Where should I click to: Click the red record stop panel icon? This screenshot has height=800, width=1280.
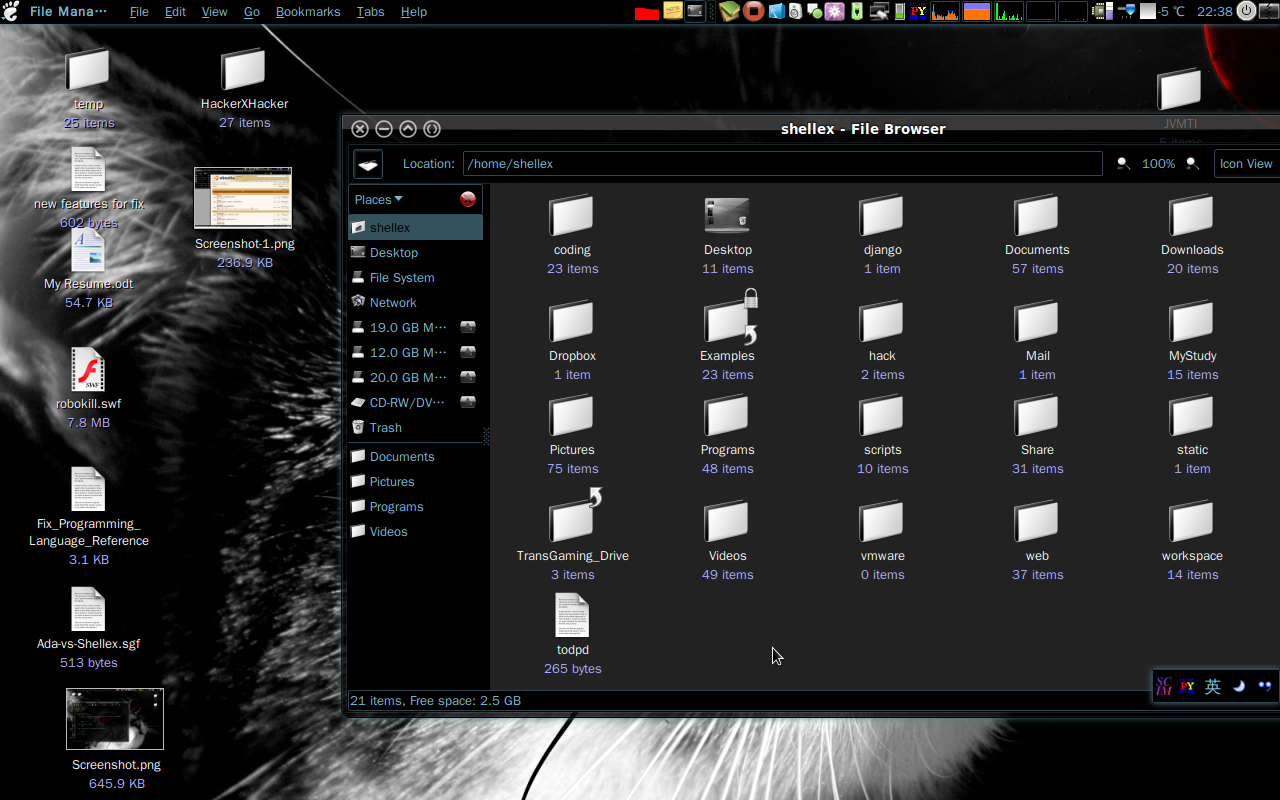point(754,12)
